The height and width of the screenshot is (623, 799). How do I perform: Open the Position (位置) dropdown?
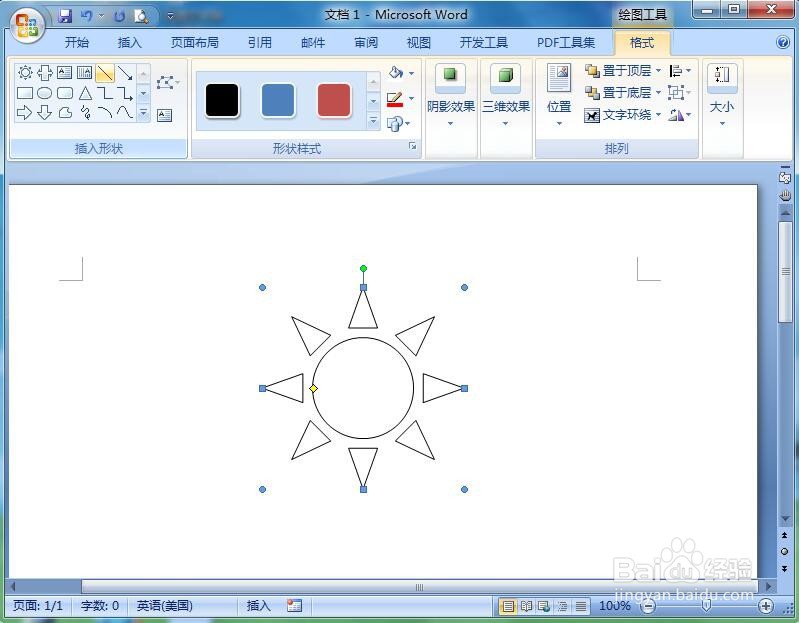(559, 96)
